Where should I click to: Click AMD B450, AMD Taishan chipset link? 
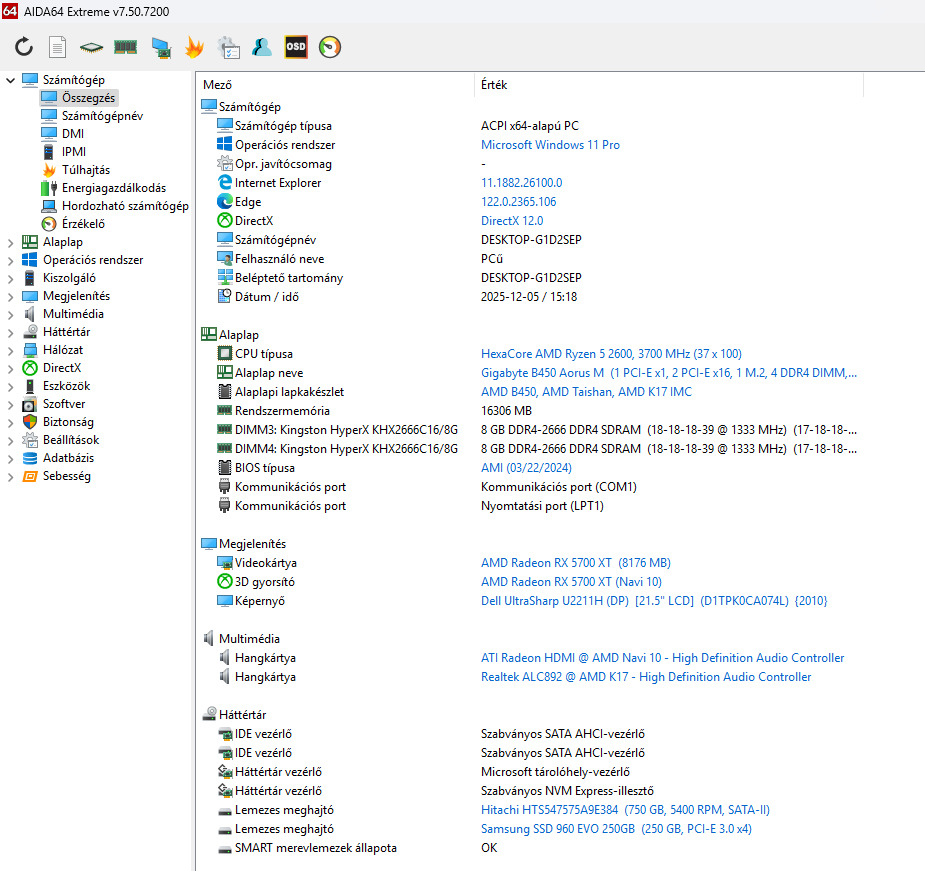tap(586, 392)
